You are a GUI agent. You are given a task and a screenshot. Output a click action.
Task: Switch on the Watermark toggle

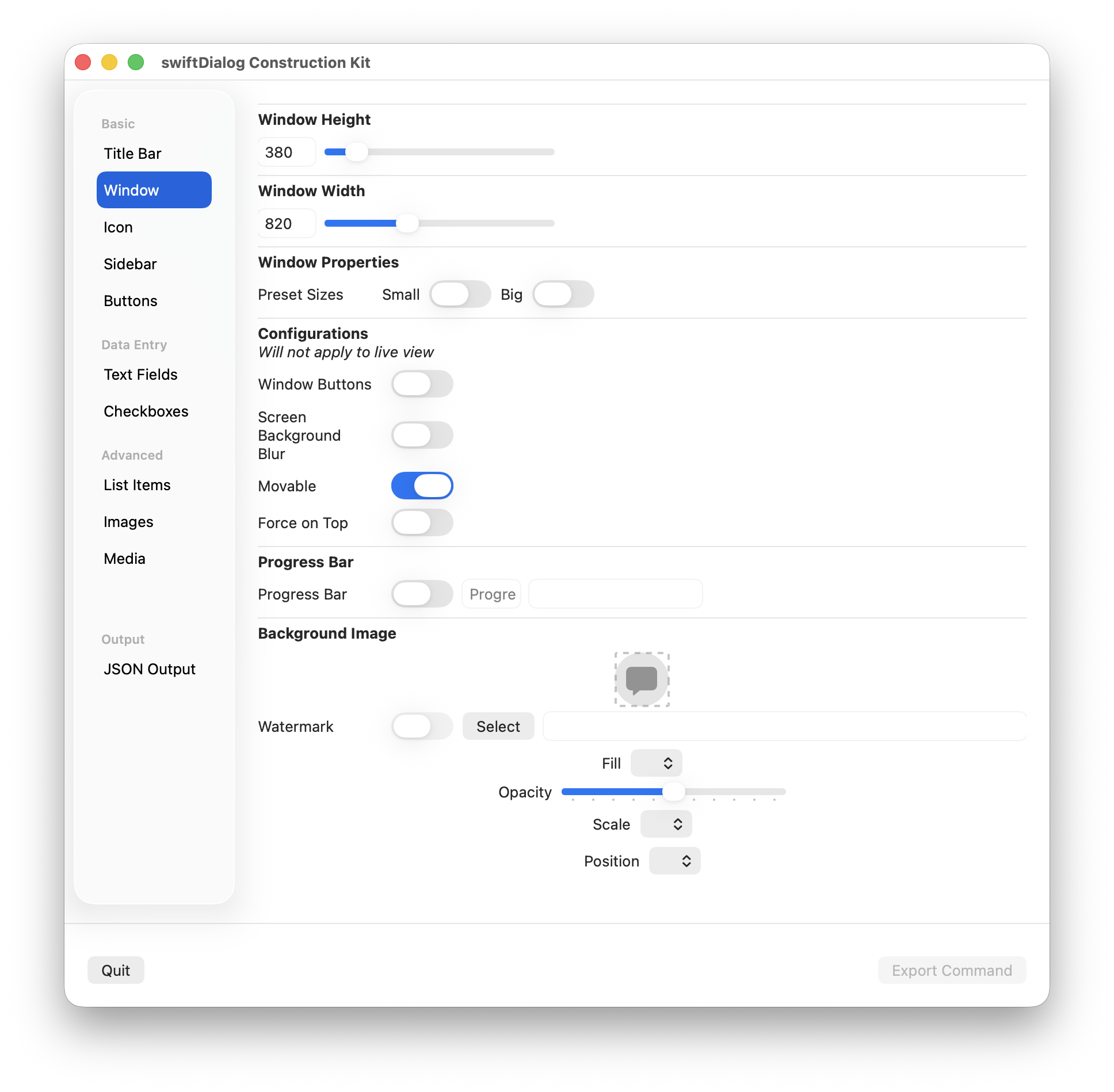click(x=422, y=726)
